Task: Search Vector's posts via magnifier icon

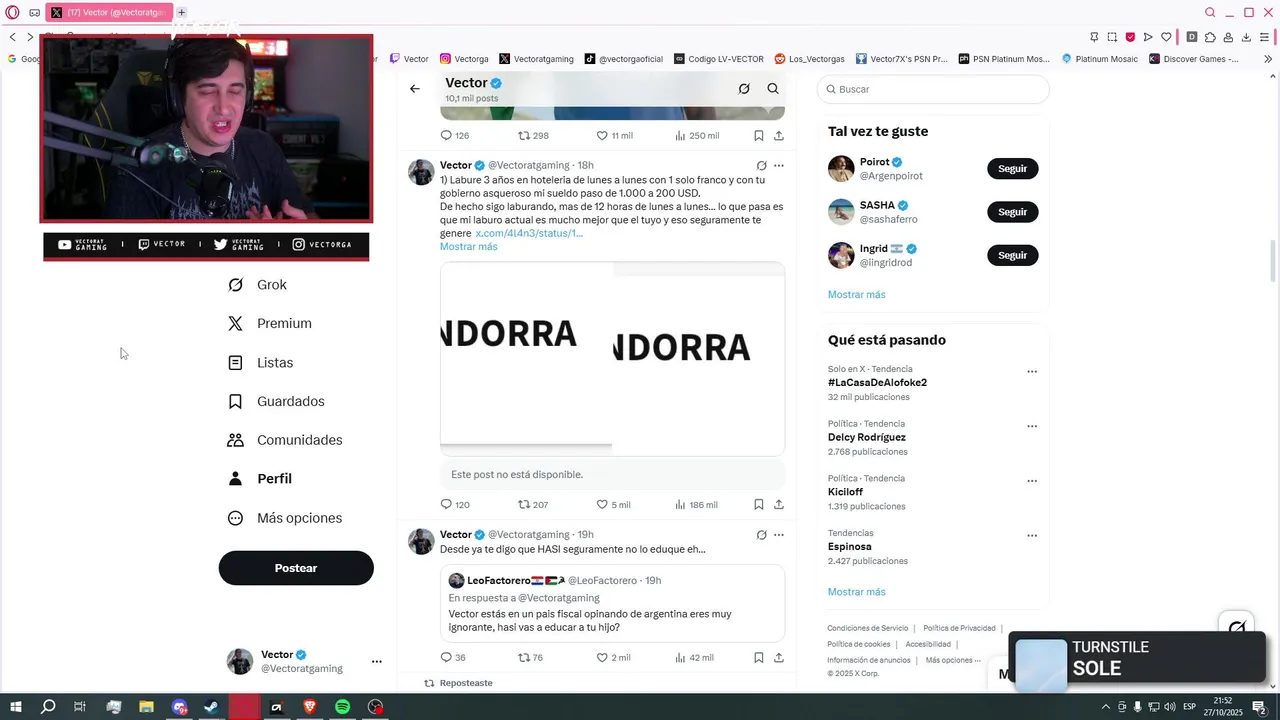Action: 773,89
